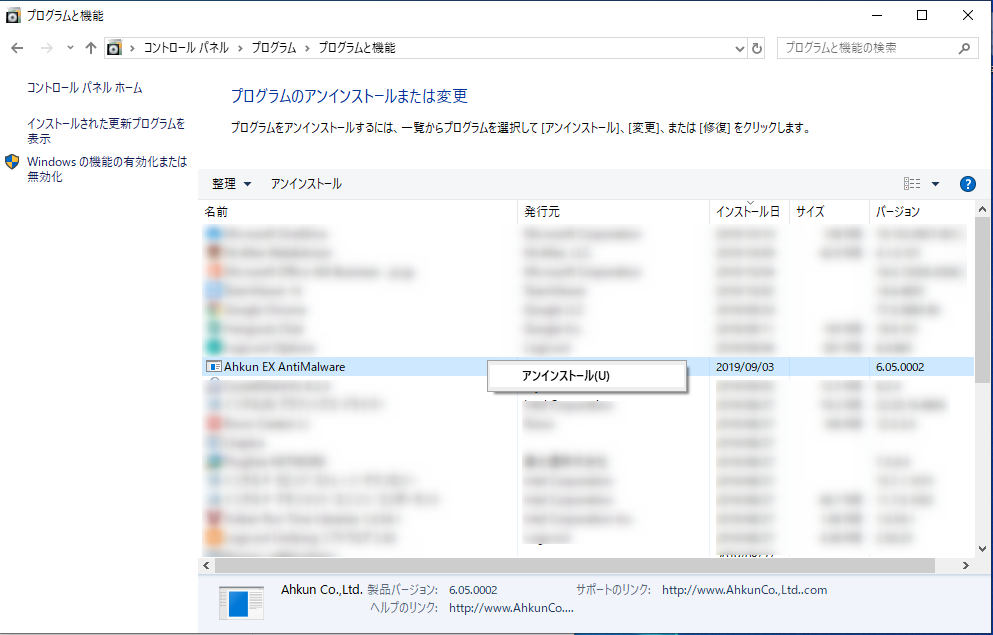Screen dimensions: 993x635
Task: Click Ahkun Co.,Ltd. publisher text
Action: pyautogui.click(x=322, y=589)
